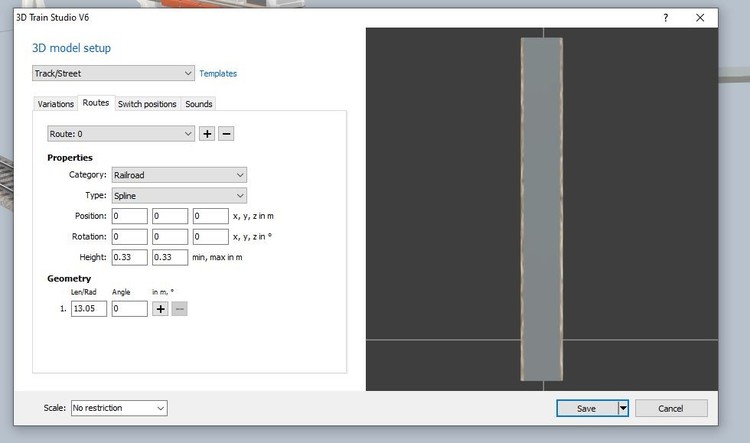
Task: Click the Save button
Action: click(587, 408)
